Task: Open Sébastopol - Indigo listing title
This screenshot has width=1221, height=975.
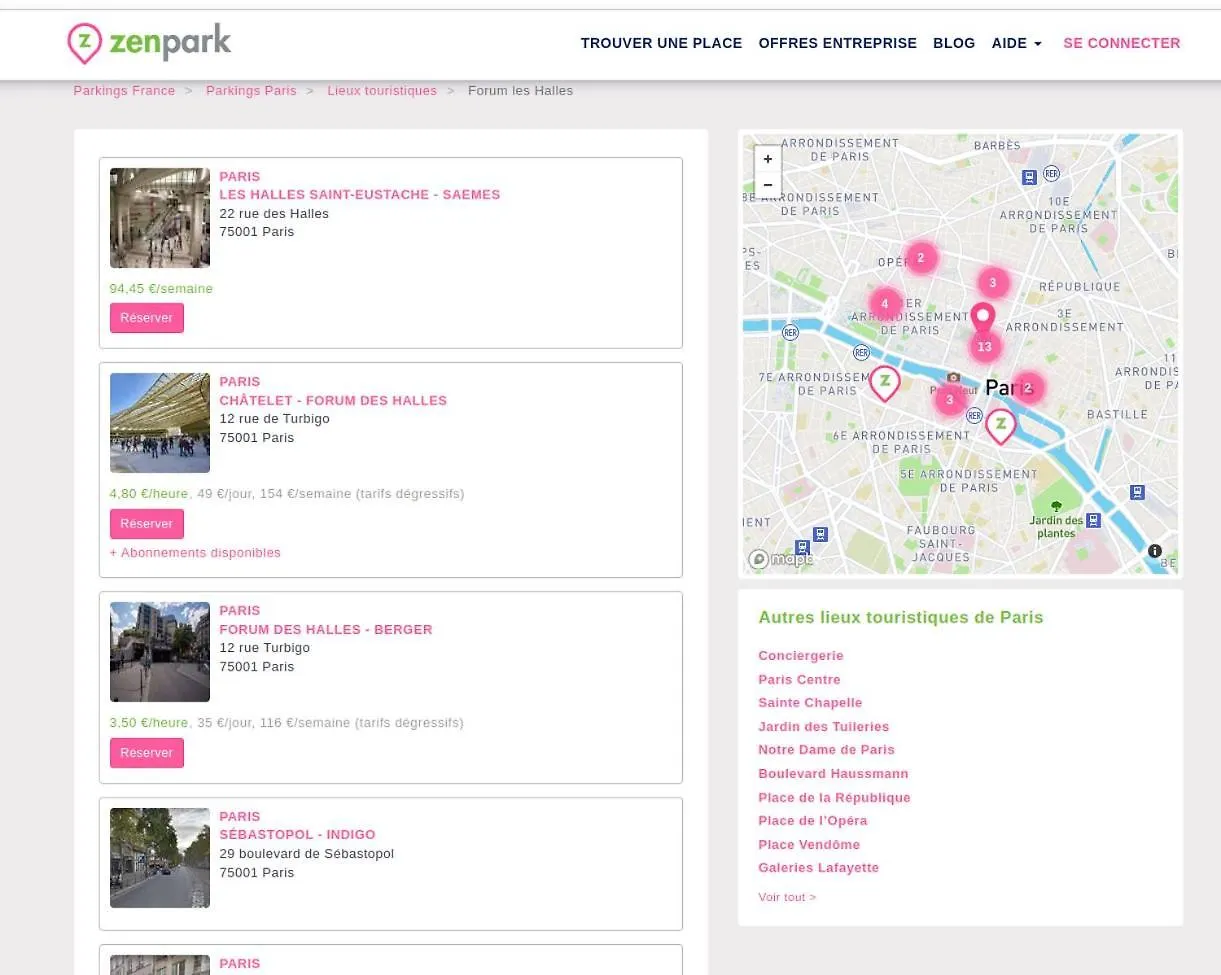Action: point(298,835)
